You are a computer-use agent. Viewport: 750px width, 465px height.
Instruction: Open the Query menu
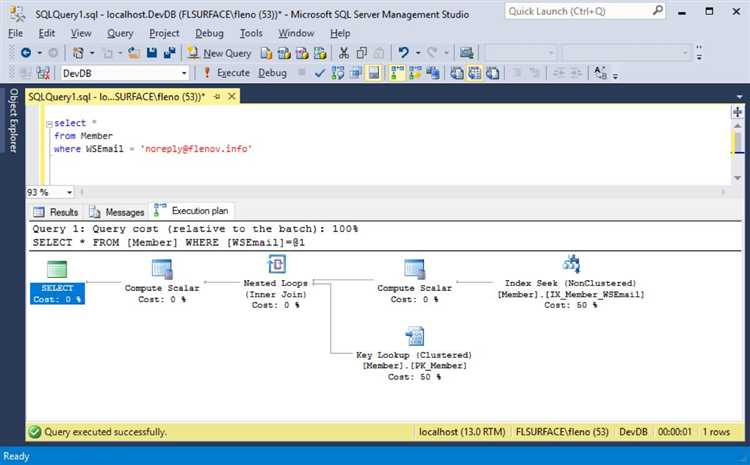point(120,33)
